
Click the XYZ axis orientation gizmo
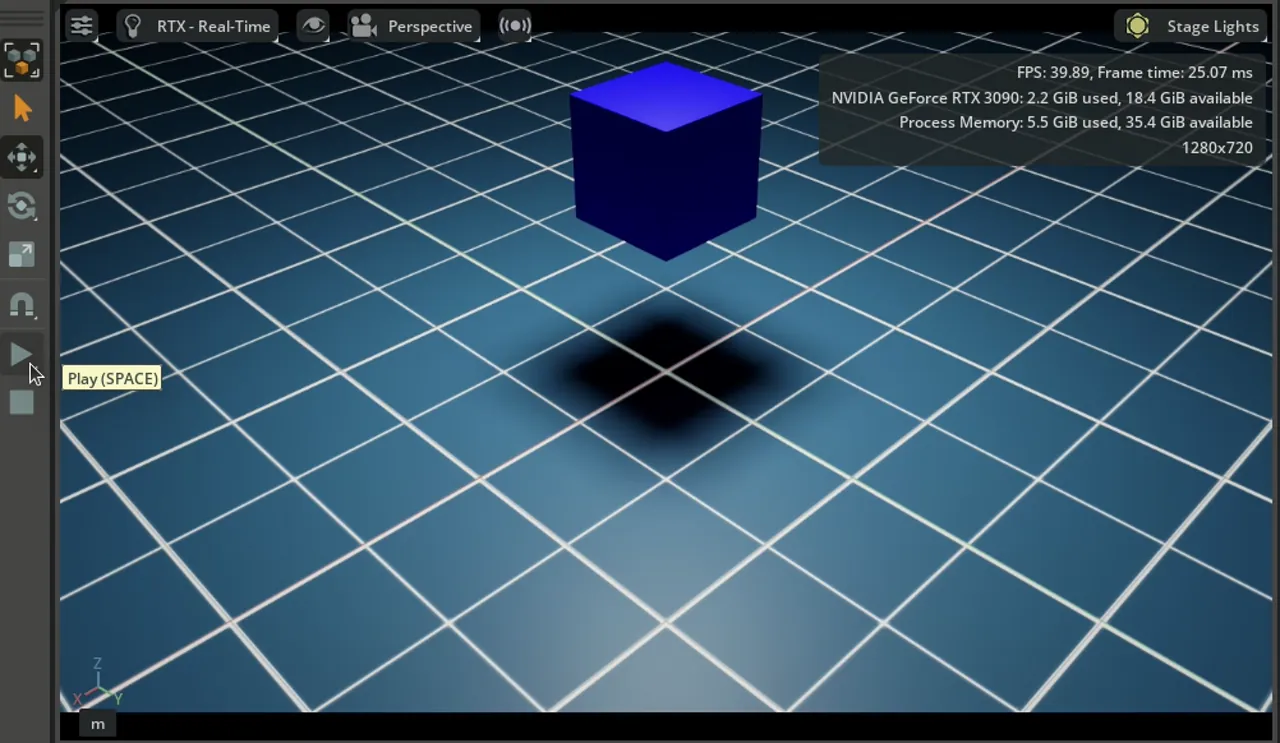pyautogui.click(x=97, y=686)
